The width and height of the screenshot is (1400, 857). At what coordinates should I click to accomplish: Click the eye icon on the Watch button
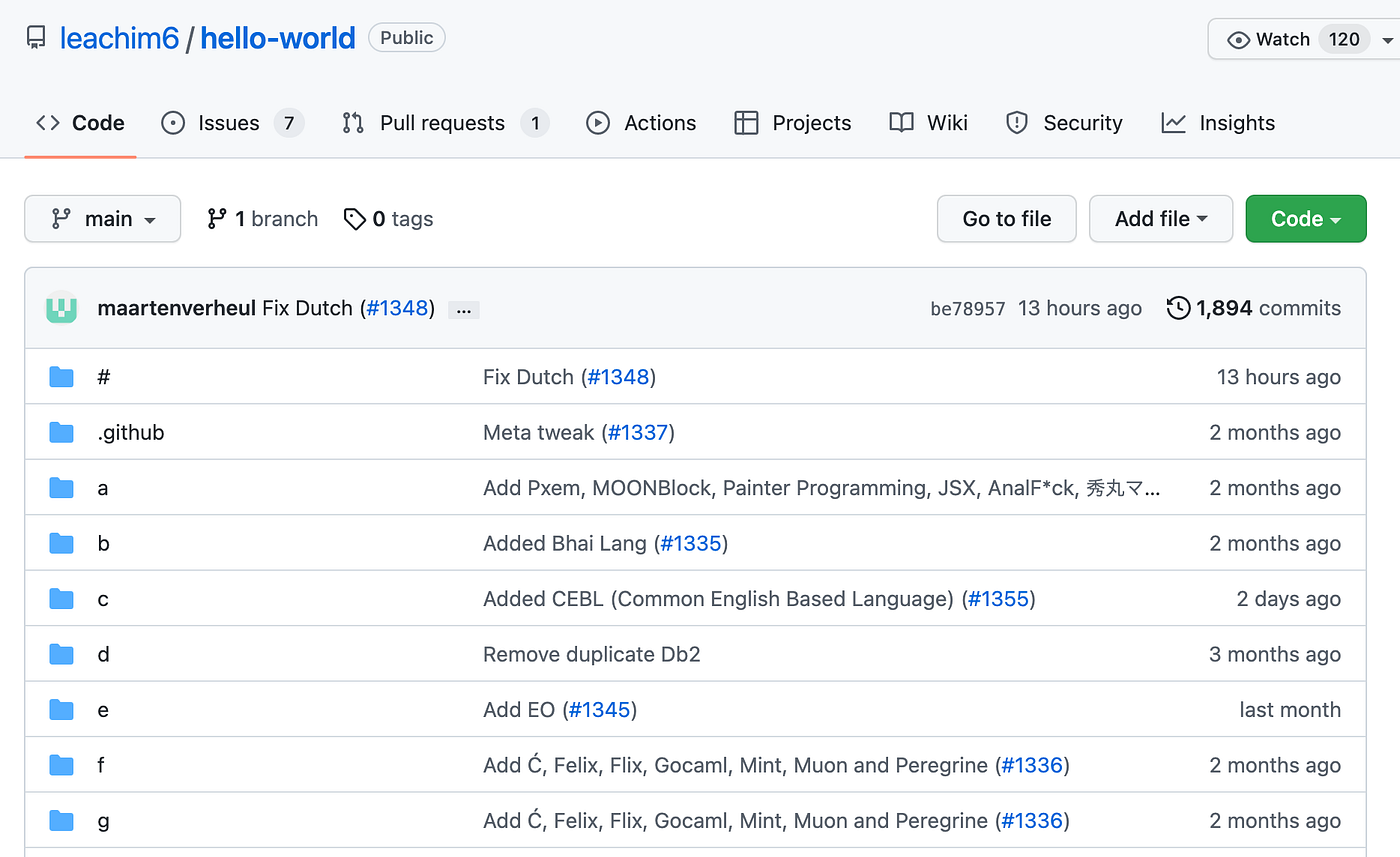tap(1240, 39)
